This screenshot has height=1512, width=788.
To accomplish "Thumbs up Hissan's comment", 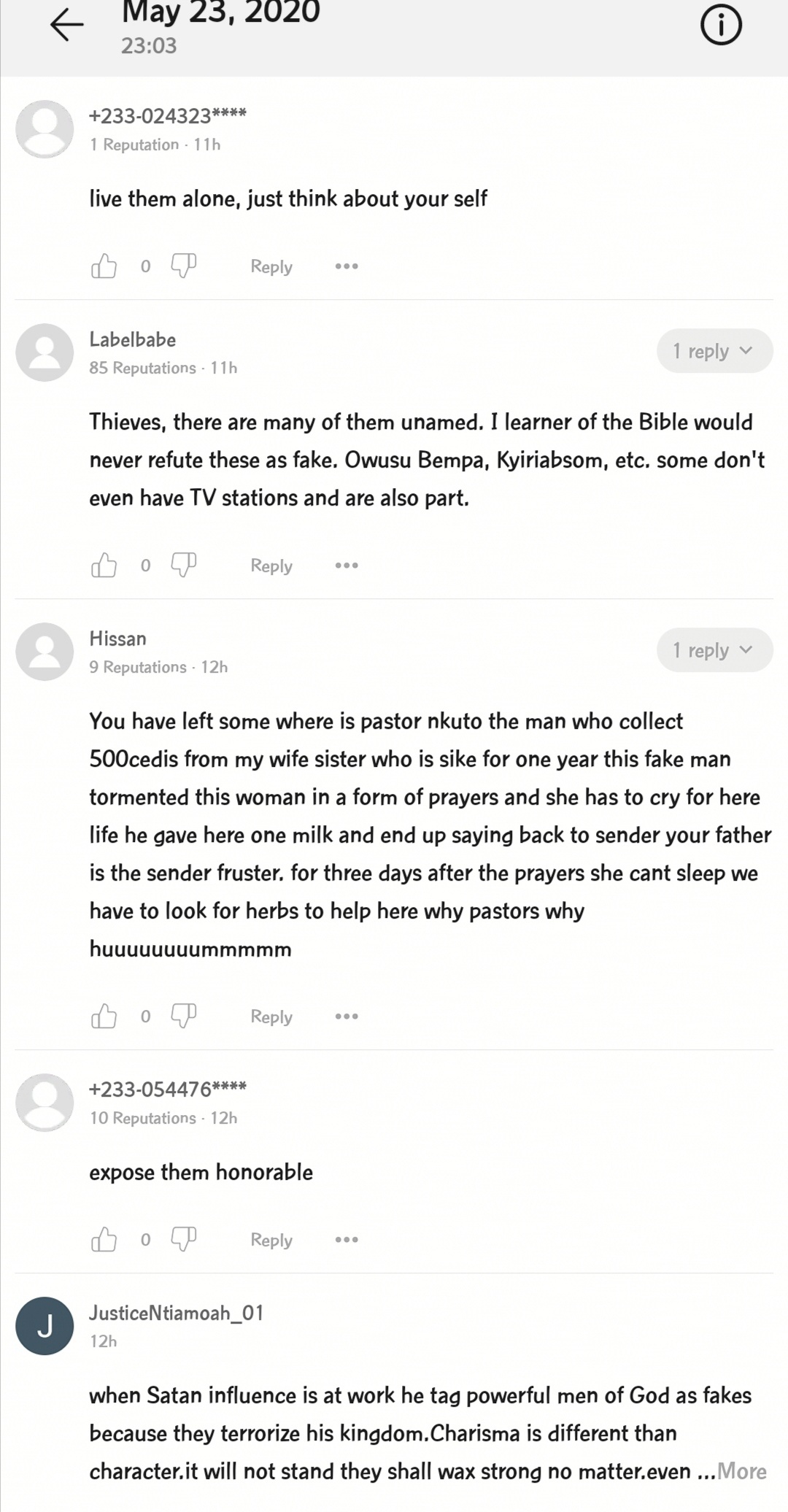I will (x=104, y=1016).
